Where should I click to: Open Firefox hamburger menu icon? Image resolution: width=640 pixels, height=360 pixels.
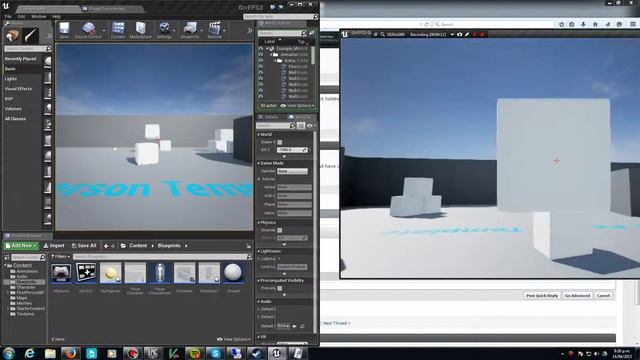[633, 24]
